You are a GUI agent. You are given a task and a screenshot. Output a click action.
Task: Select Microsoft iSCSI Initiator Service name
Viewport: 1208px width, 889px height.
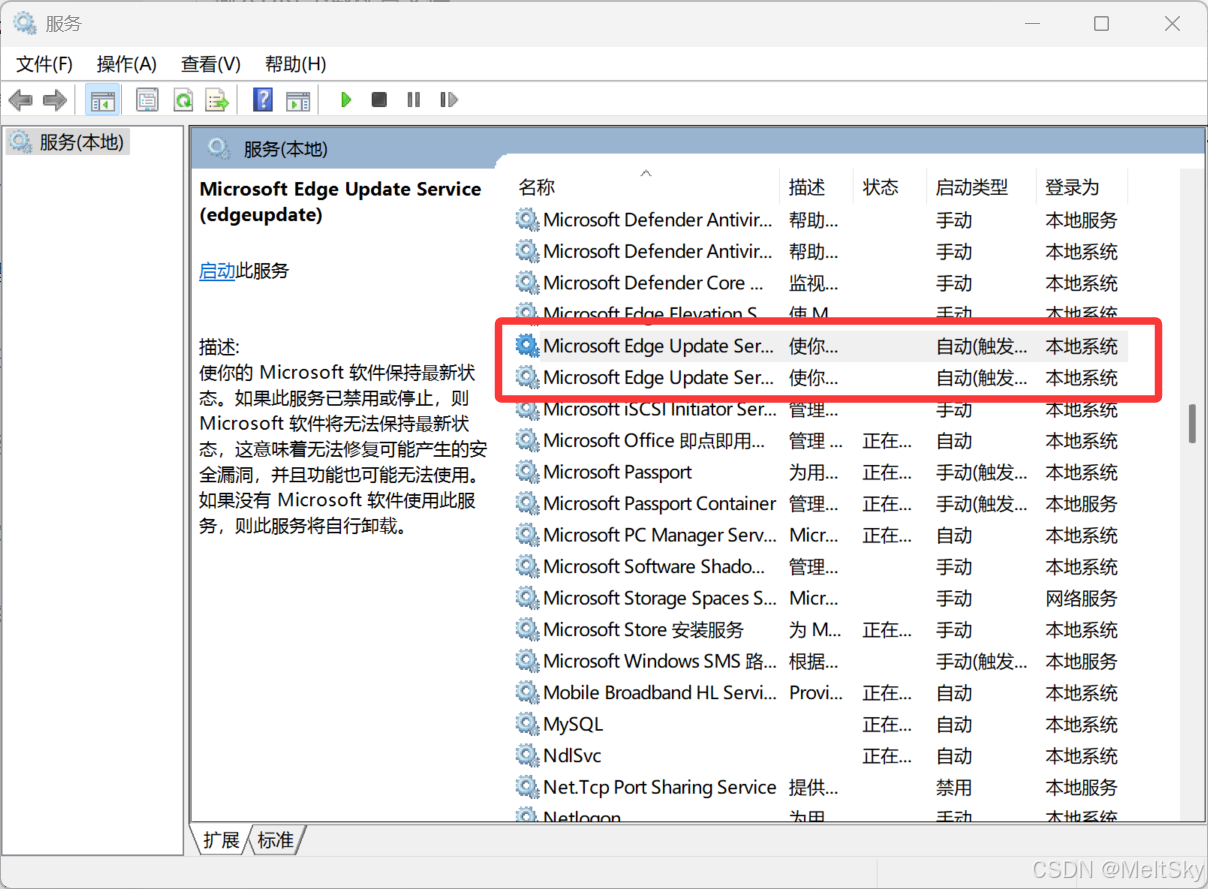pos(659,409)
